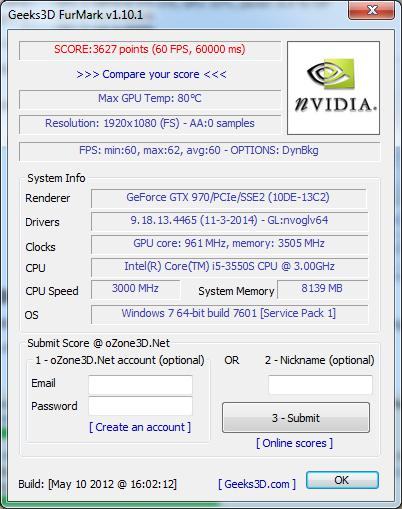Focus the Nickname input field

point(320,384)
